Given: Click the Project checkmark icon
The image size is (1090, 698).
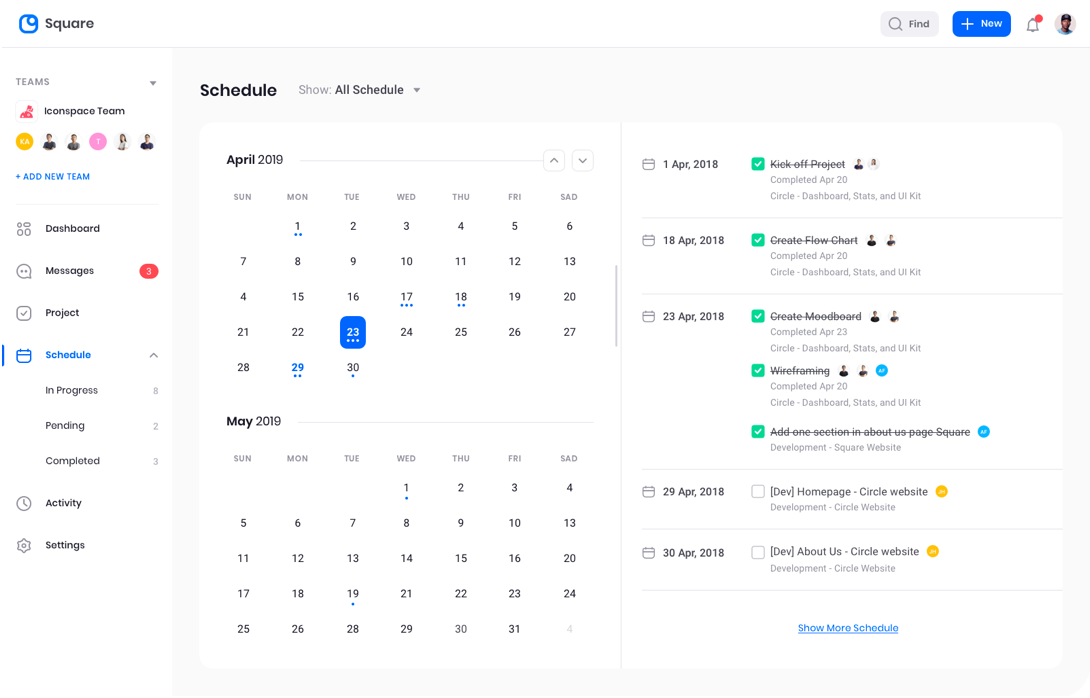Looking at the screenshot, I should (24, 313).
